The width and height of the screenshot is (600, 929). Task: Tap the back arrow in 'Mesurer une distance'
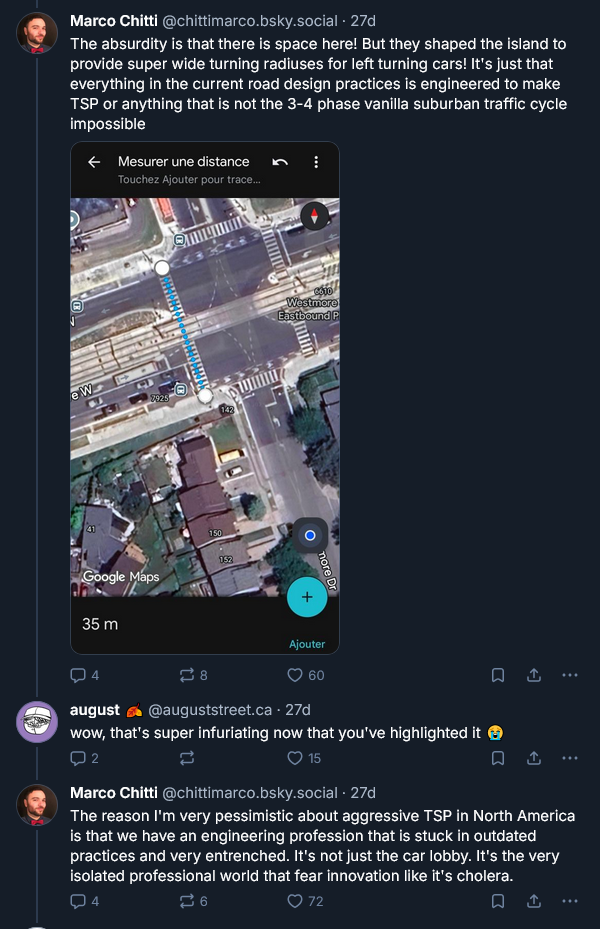[x=94, y=160]
